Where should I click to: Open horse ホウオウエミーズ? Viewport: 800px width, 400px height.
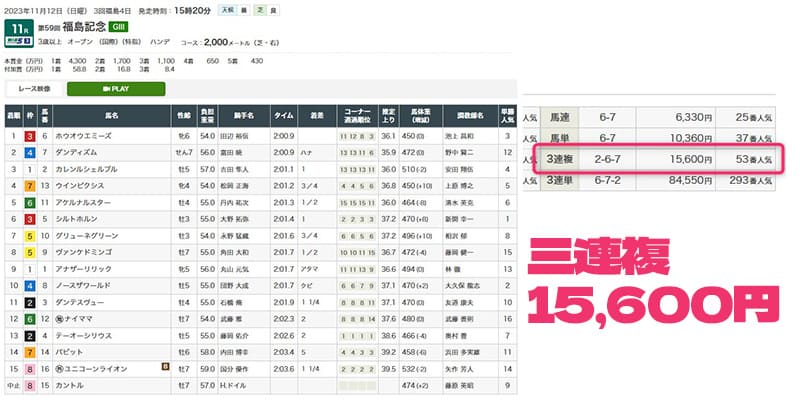(x=83, y=136)
